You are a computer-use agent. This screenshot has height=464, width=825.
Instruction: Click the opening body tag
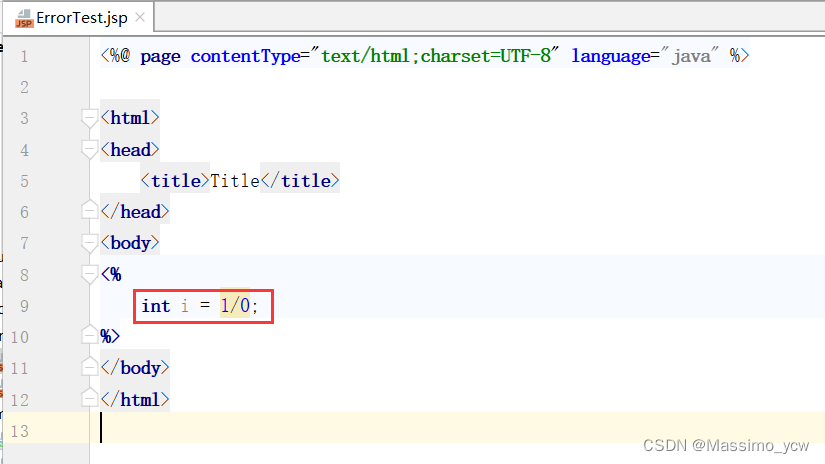[x=130, y=243]
